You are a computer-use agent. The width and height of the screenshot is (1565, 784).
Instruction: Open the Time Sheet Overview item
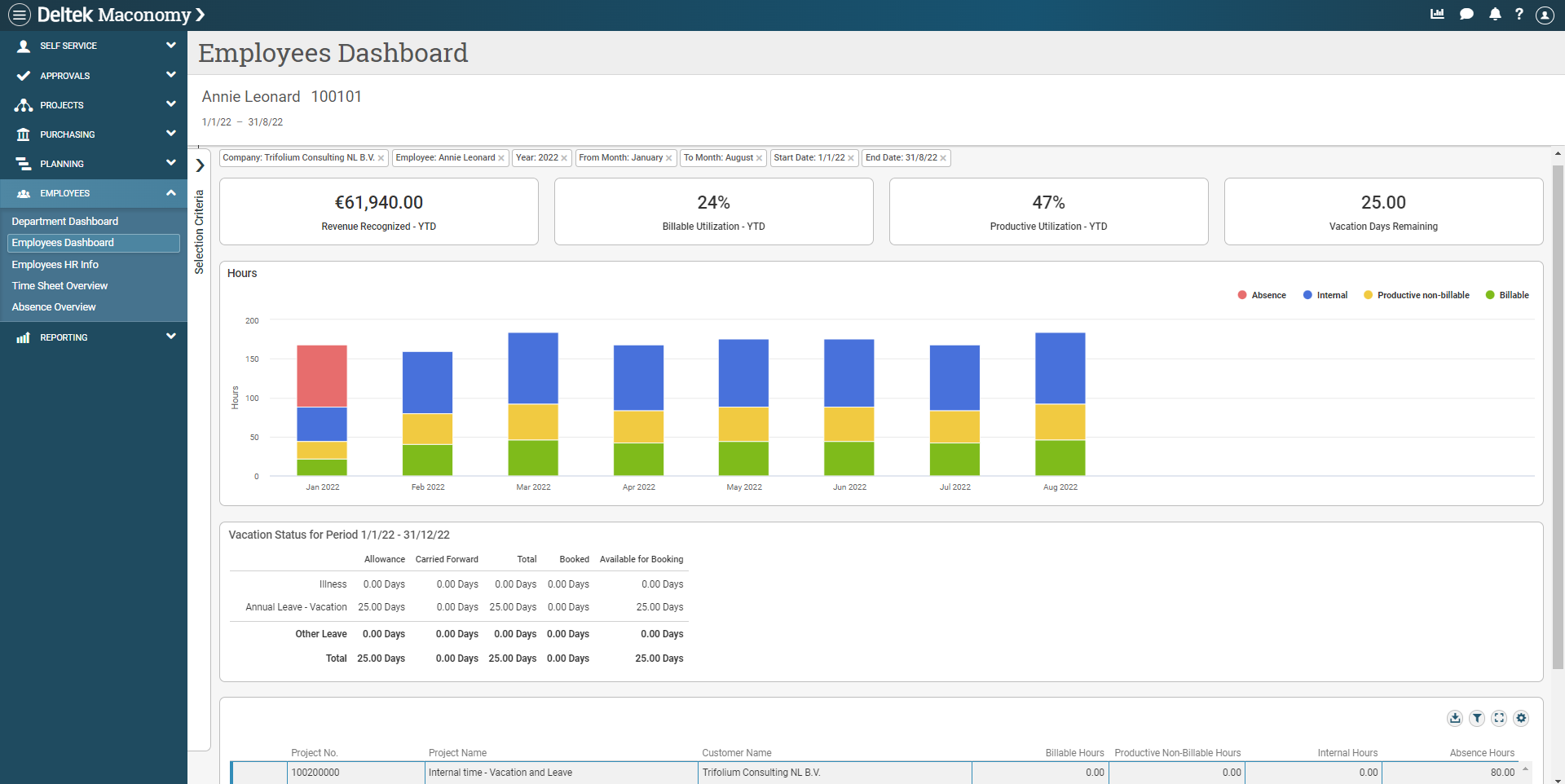point(60,286)
